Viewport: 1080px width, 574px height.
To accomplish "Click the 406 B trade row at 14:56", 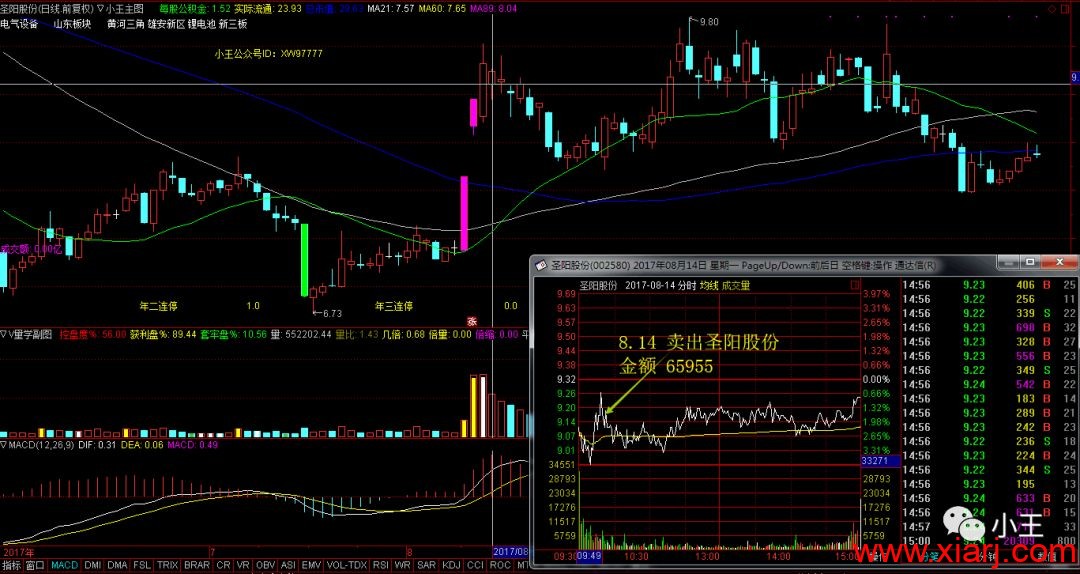I will click(x=990, y=285).
